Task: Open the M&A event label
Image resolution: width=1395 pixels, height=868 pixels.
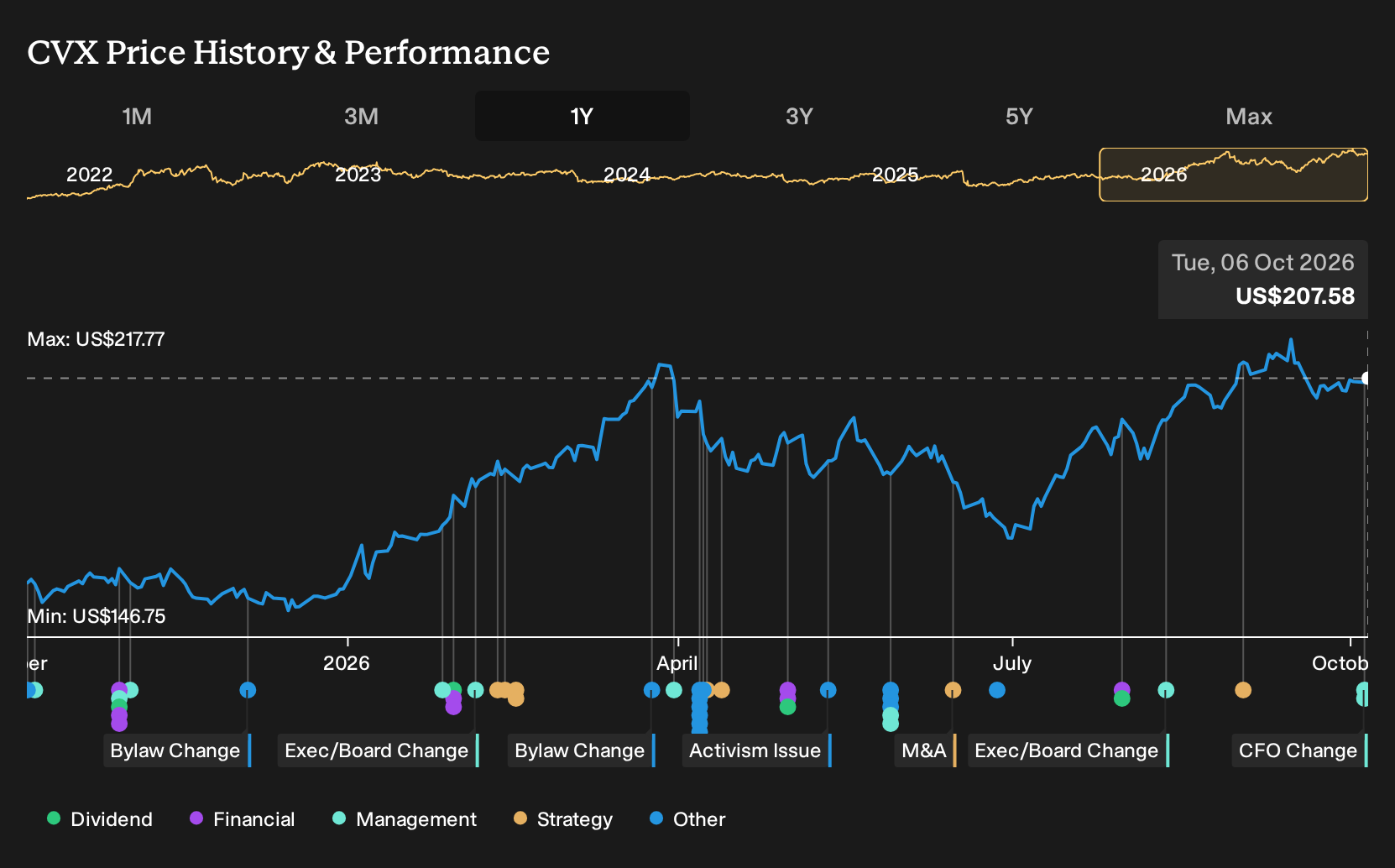Action: pos(926,750)
